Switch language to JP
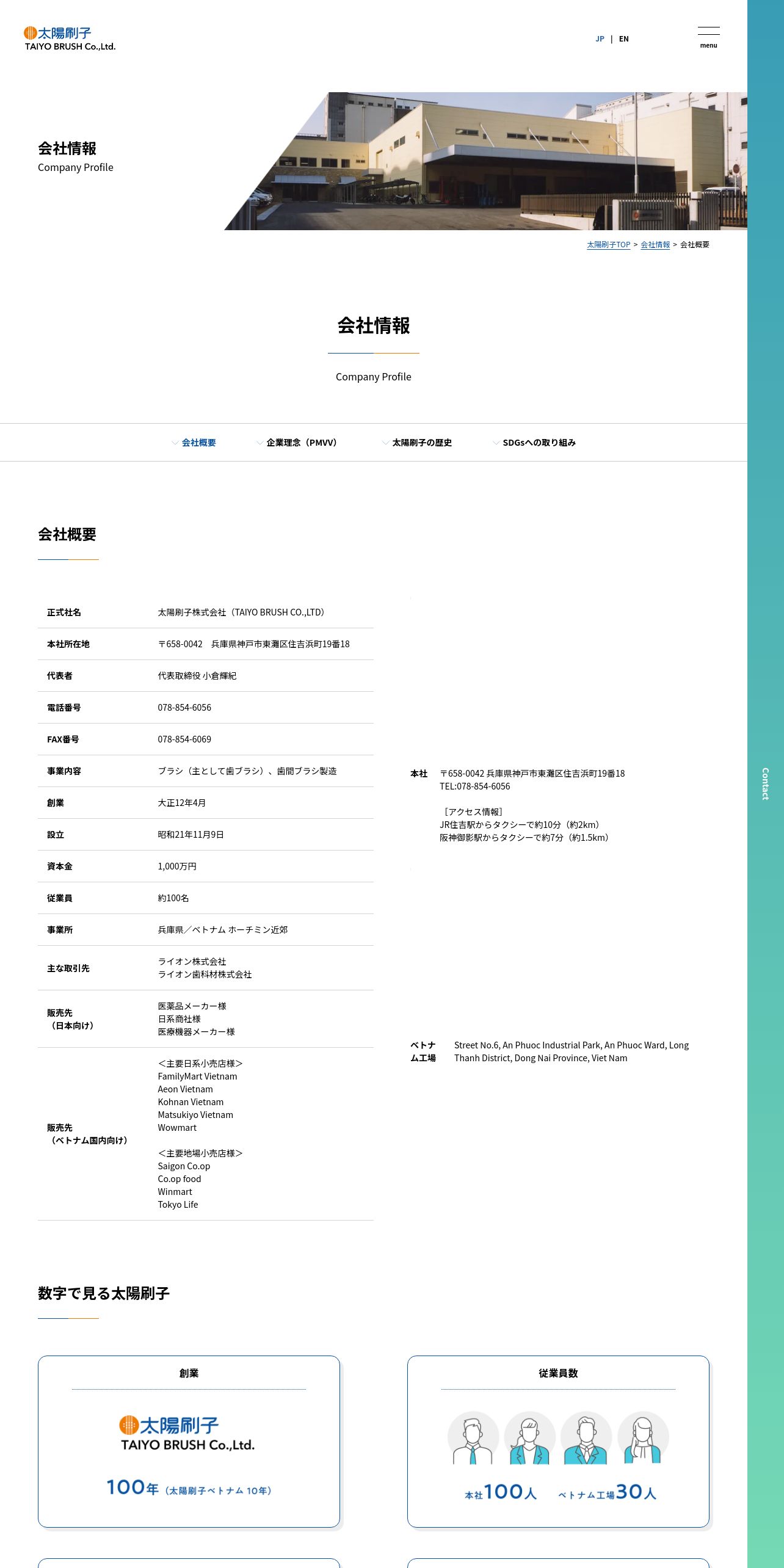The image size is (784, 1568). coord(600,38)
